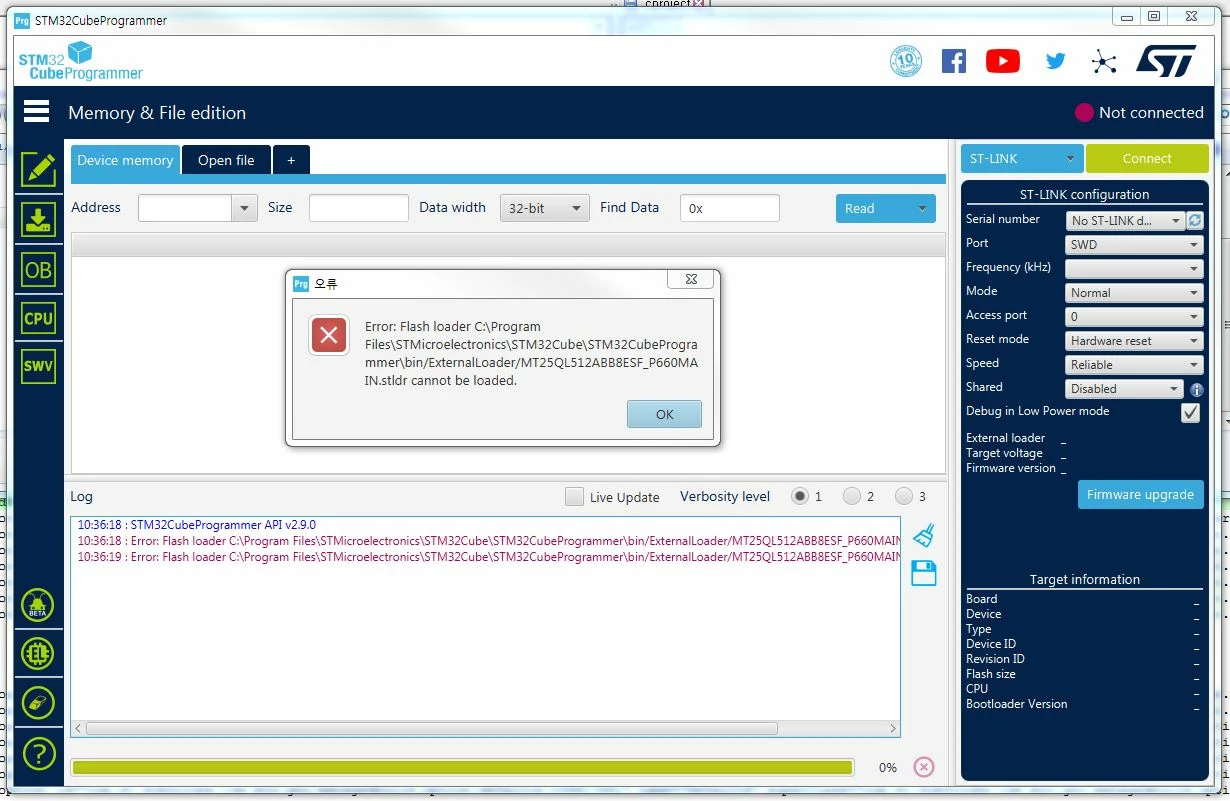Open the Frequency (kHz) dropdown

tap(1134, 268)
